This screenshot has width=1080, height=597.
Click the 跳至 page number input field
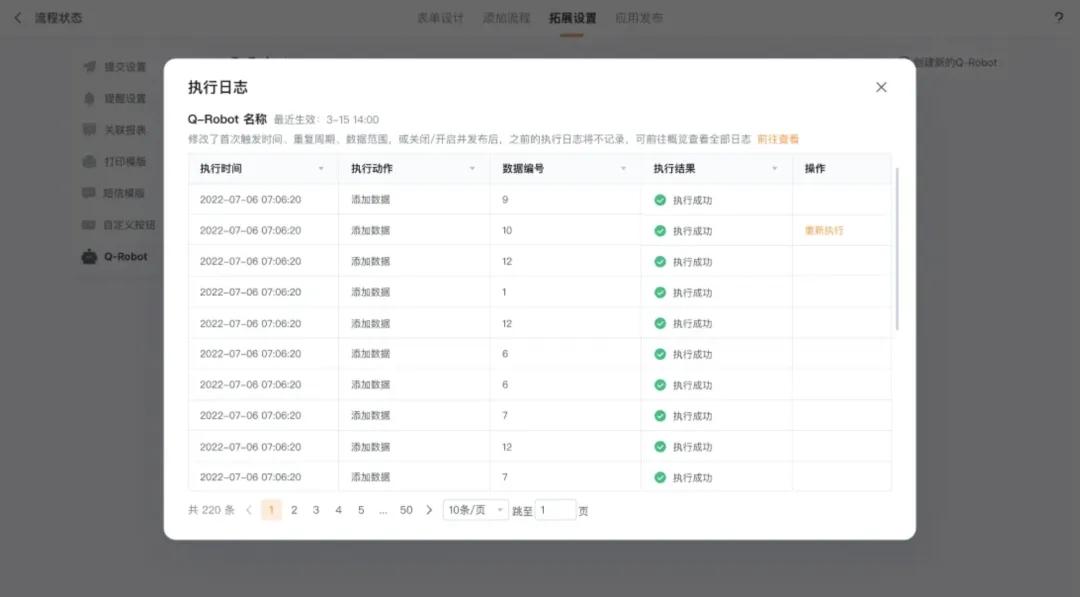point(555,510)
